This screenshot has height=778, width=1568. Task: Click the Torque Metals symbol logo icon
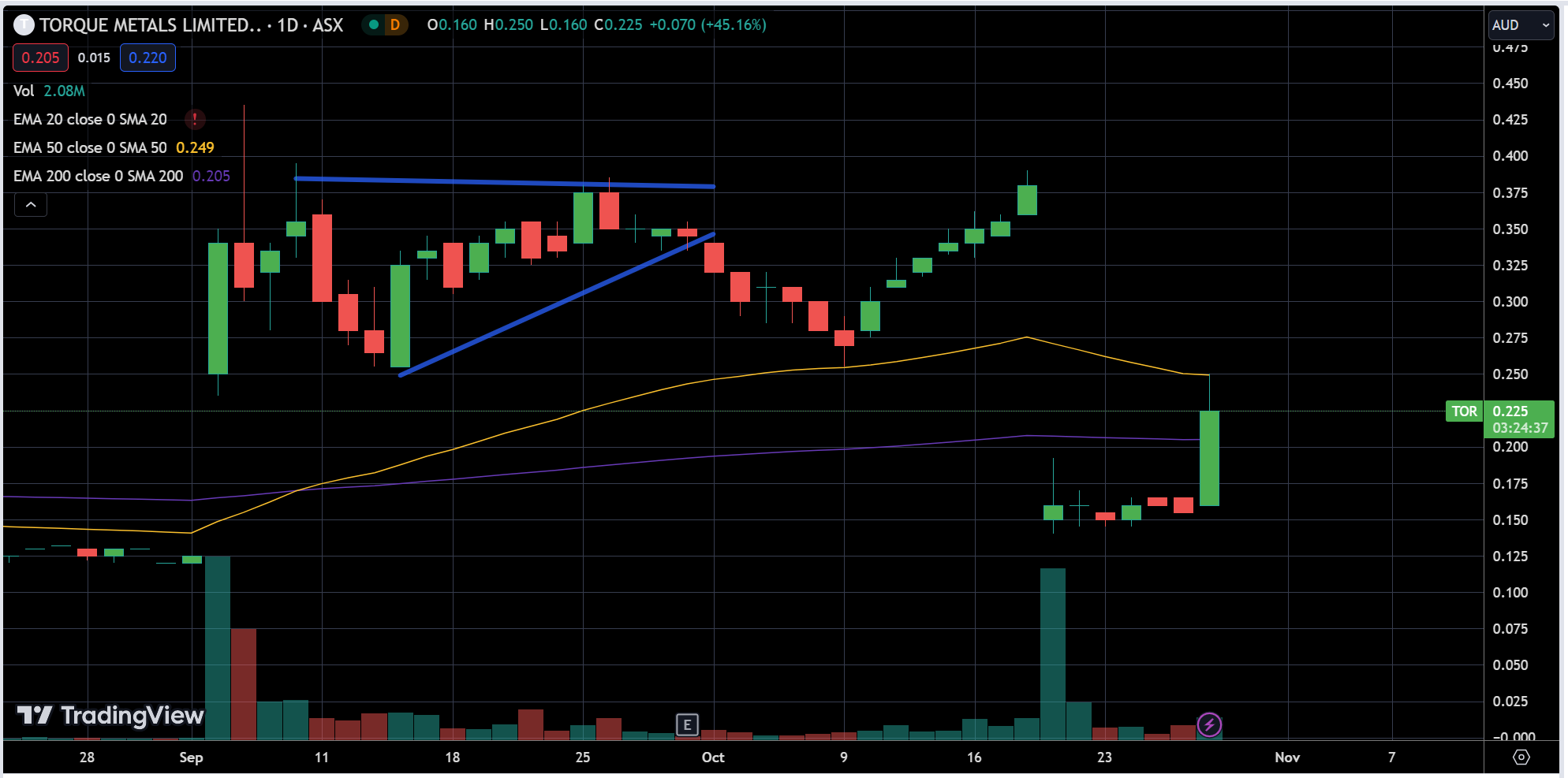(x=24, y=25)
